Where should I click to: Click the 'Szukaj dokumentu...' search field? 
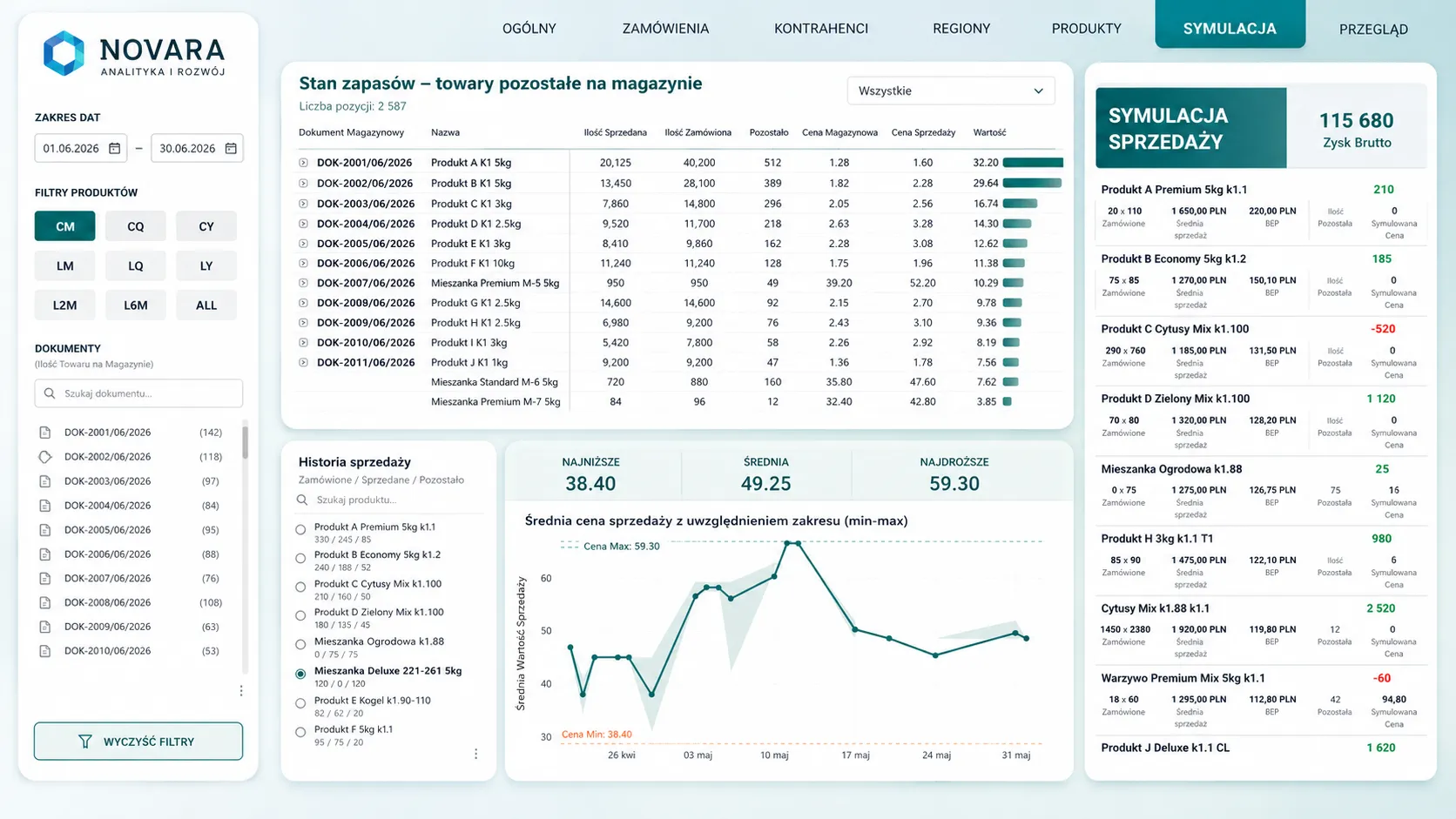point(138,393)
